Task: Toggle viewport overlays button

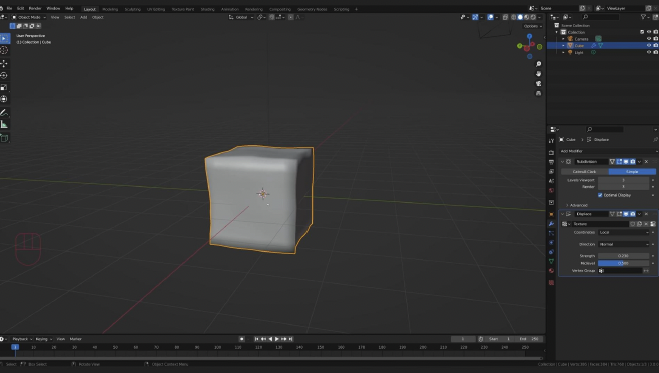Action: pos(490,17)
